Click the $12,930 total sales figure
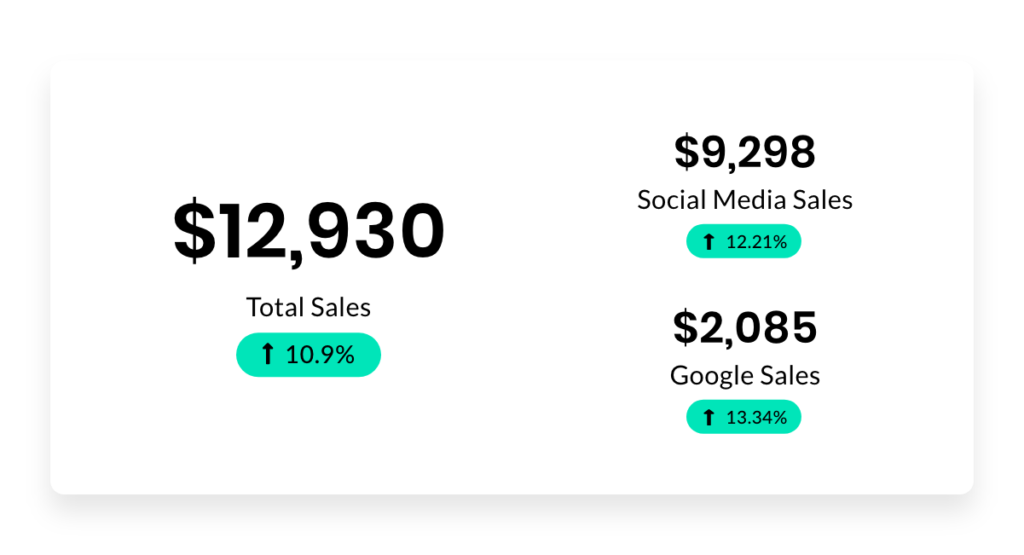This screenshot has height=555, width=1024. 309,232
